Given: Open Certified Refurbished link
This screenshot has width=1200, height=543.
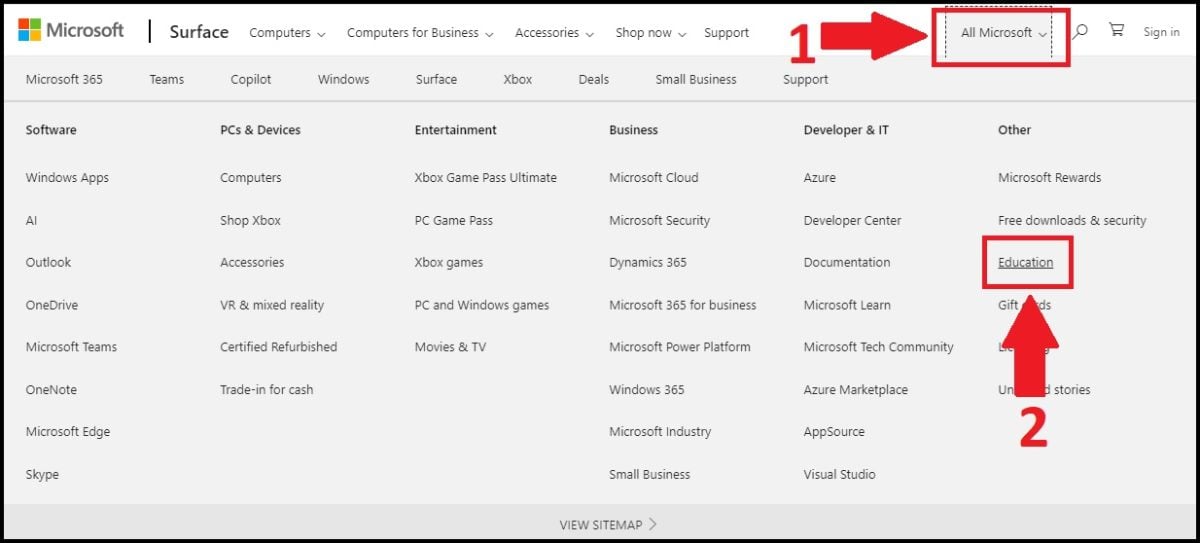Looking at the screenshot, I should tap(279, 347).
